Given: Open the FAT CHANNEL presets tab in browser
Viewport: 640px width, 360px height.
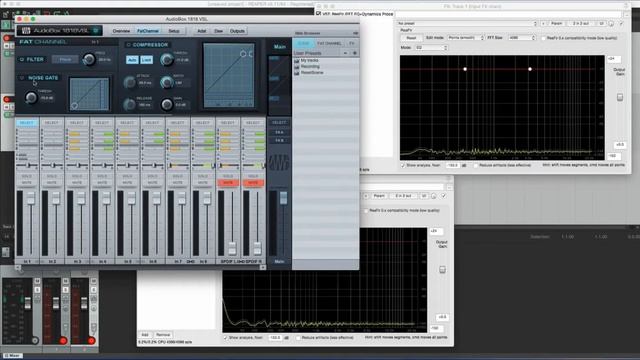Looking at the screenshot, I should (329, 43).
